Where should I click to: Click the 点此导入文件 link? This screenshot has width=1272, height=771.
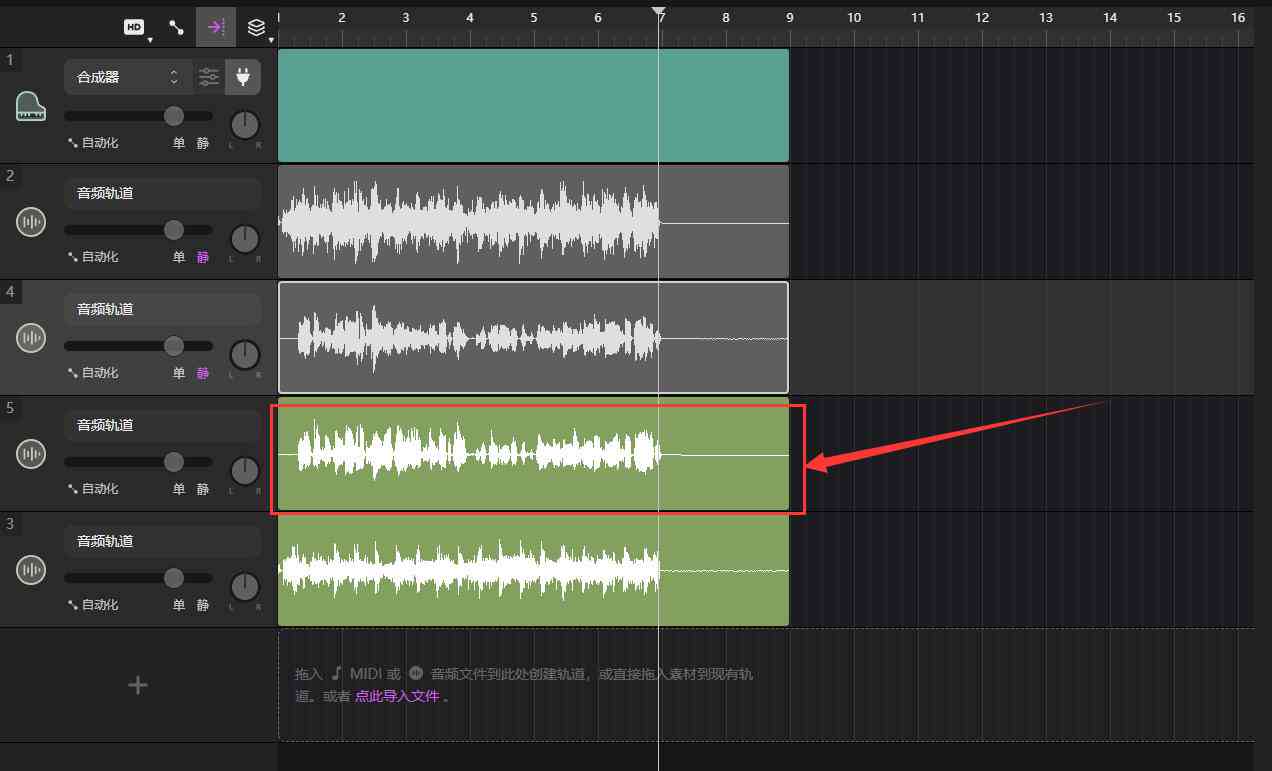coord(397,696)
